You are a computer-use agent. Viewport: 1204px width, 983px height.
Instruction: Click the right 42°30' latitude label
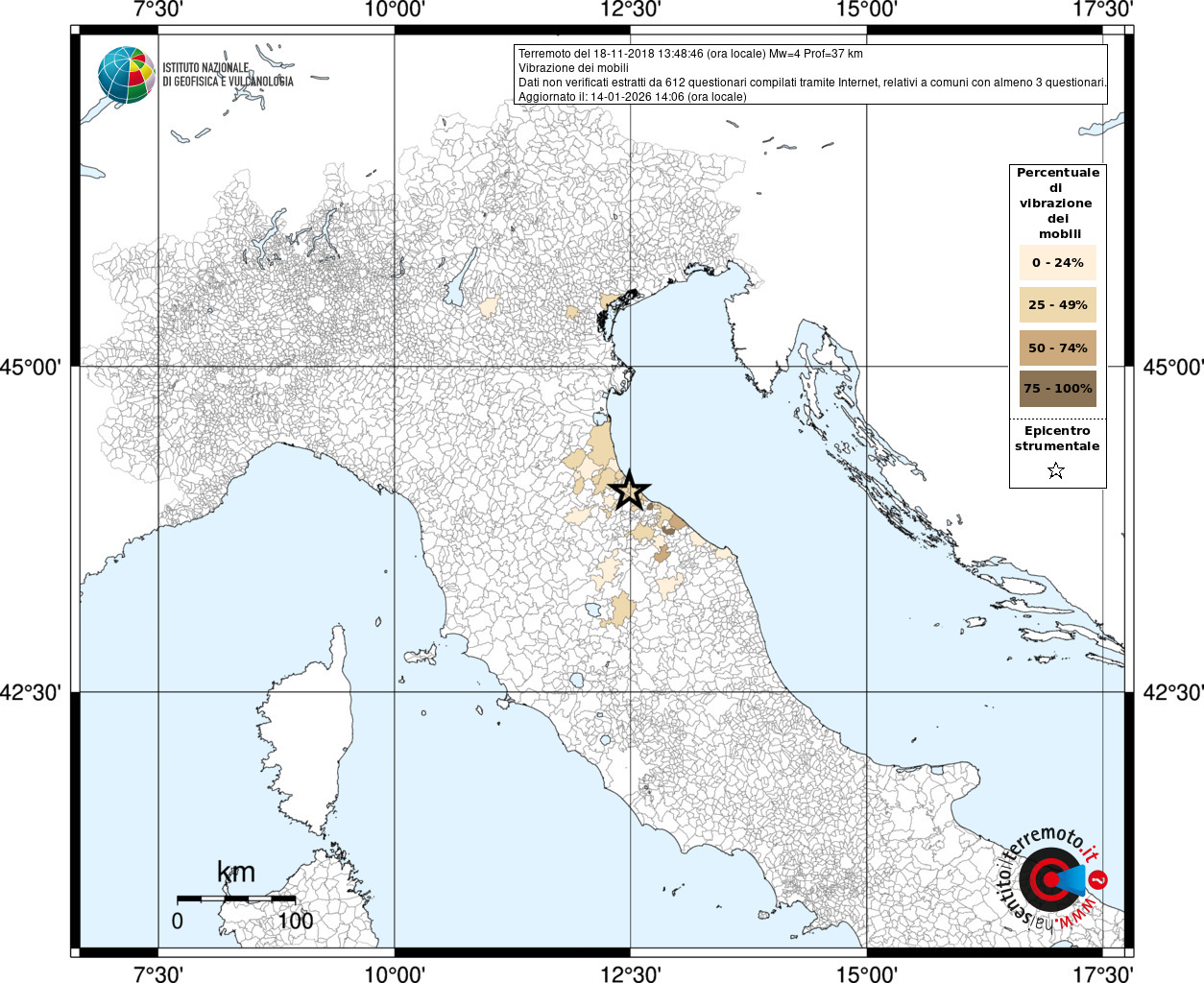point(1173,692)
